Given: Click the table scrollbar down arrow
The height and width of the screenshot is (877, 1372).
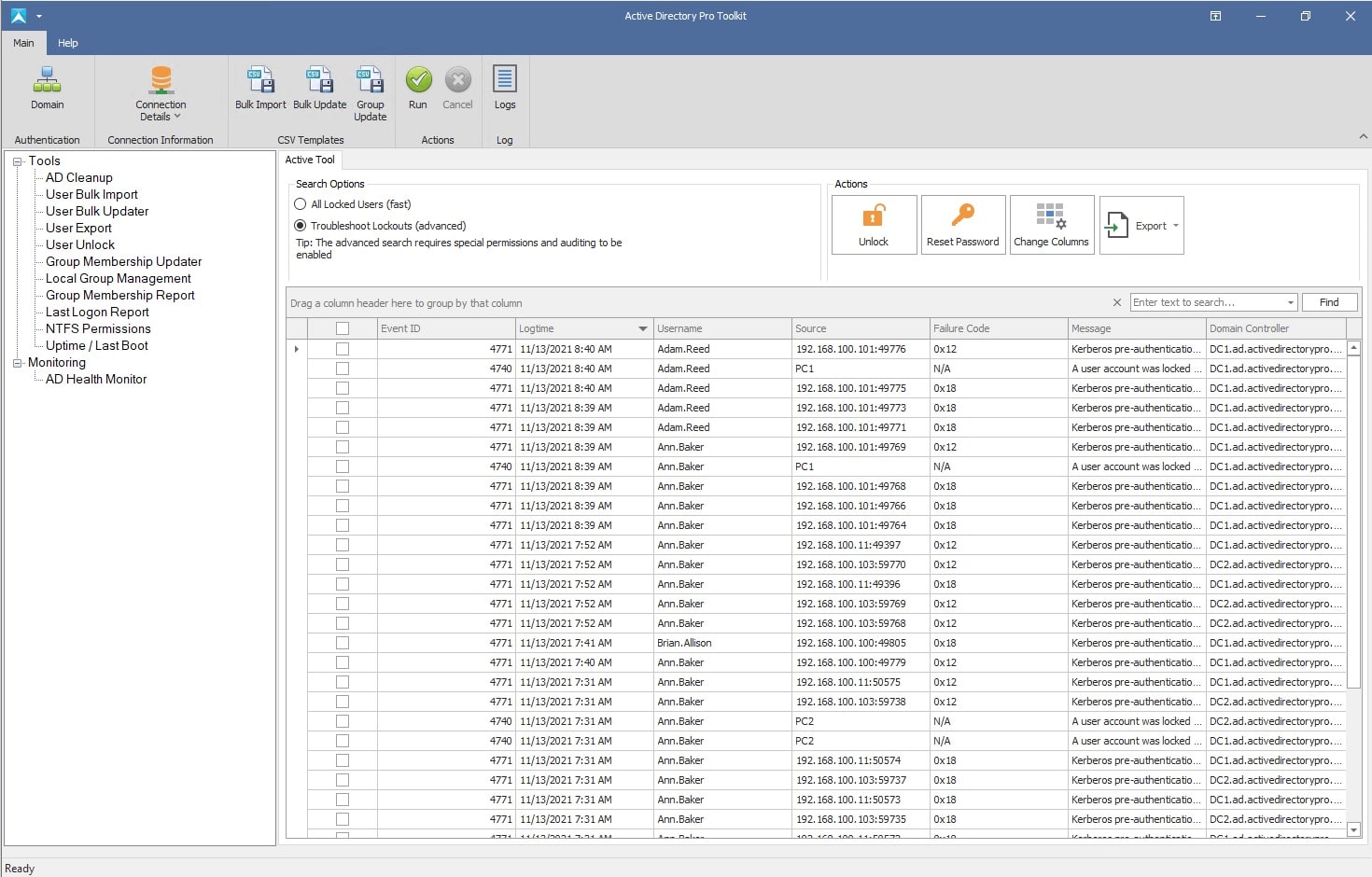Looking at the screenshot, I should tap(1354, 829).
